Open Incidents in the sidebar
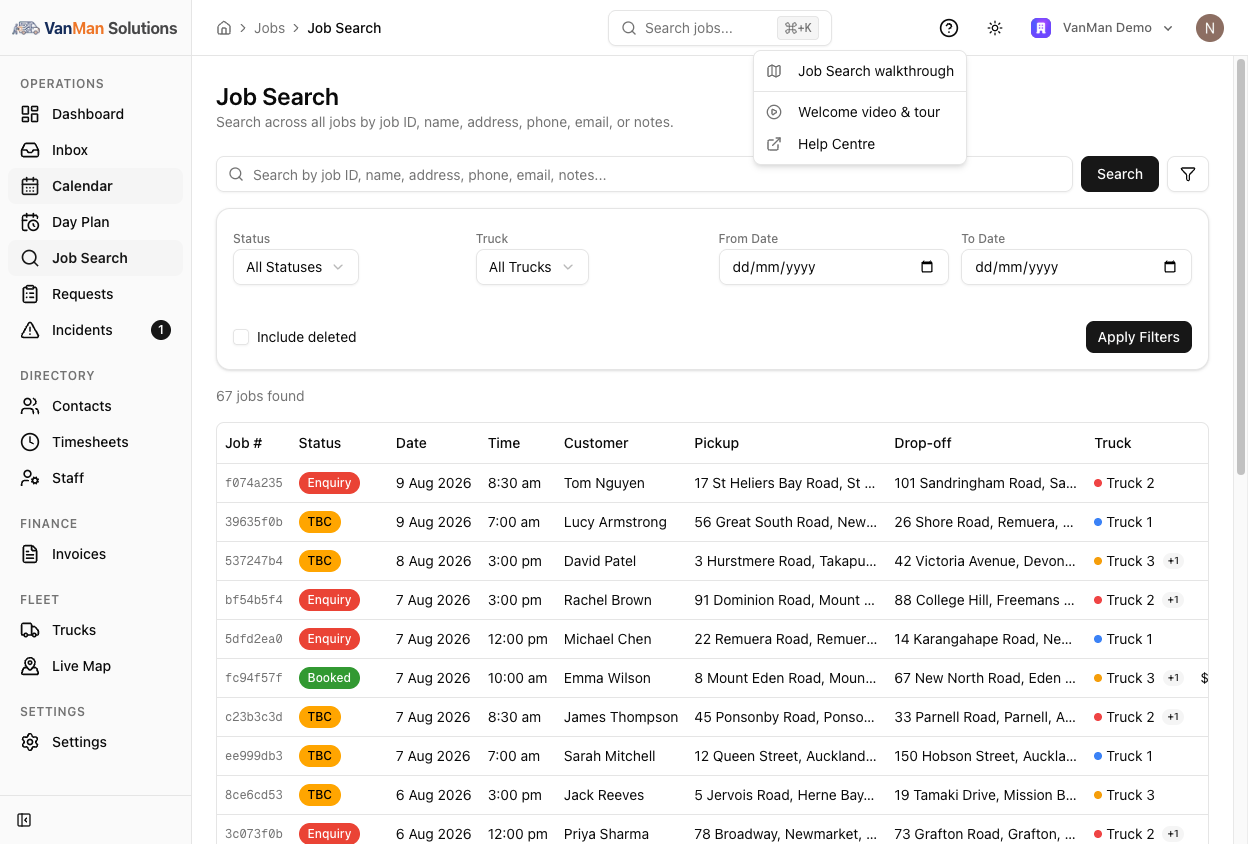 click(x=96, y=330)
